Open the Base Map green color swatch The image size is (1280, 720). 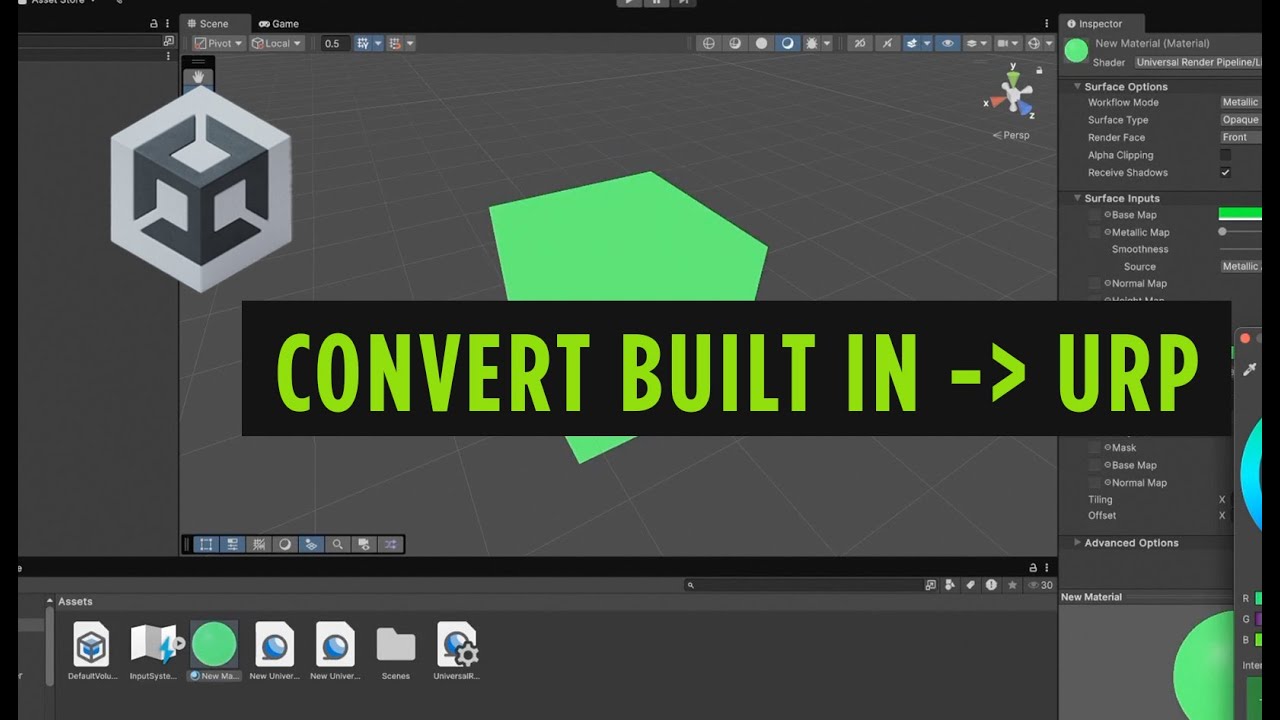[x=1240, y=214]
